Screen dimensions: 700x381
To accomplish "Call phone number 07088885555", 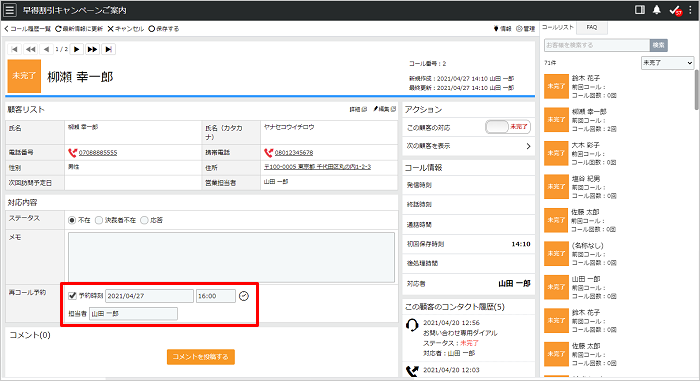I will [98, 153].
